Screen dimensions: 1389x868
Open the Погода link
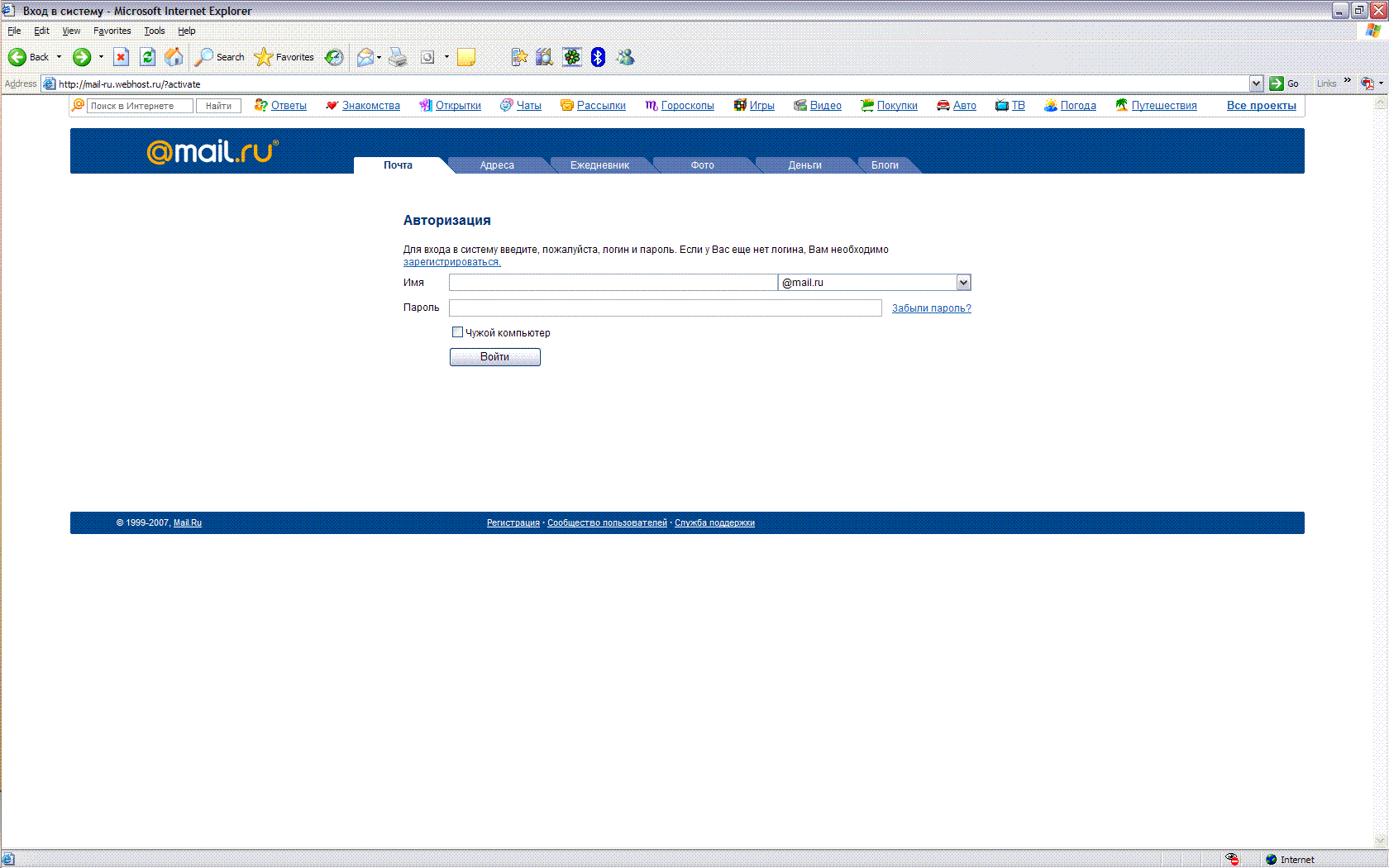point(1078,106)
